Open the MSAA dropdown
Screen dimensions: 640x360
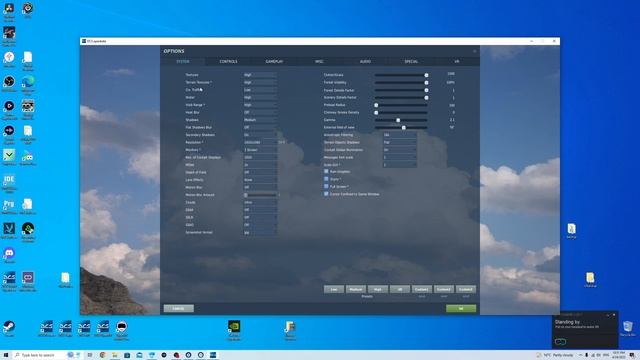click(x=260, y=165)
